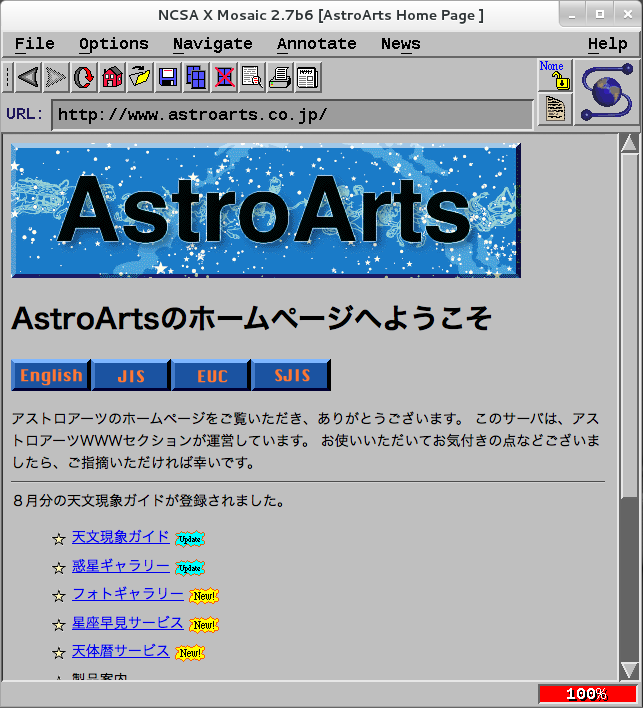Image resolution: width=643 pixels, height=708 pixels.
Task: Open the Navigate menu
Action: click(212, 44)
